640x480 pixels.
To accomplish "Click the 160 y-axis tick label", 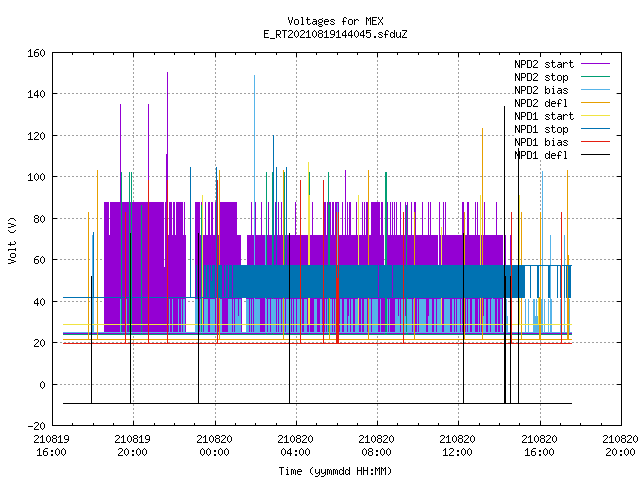I will 36,53.
